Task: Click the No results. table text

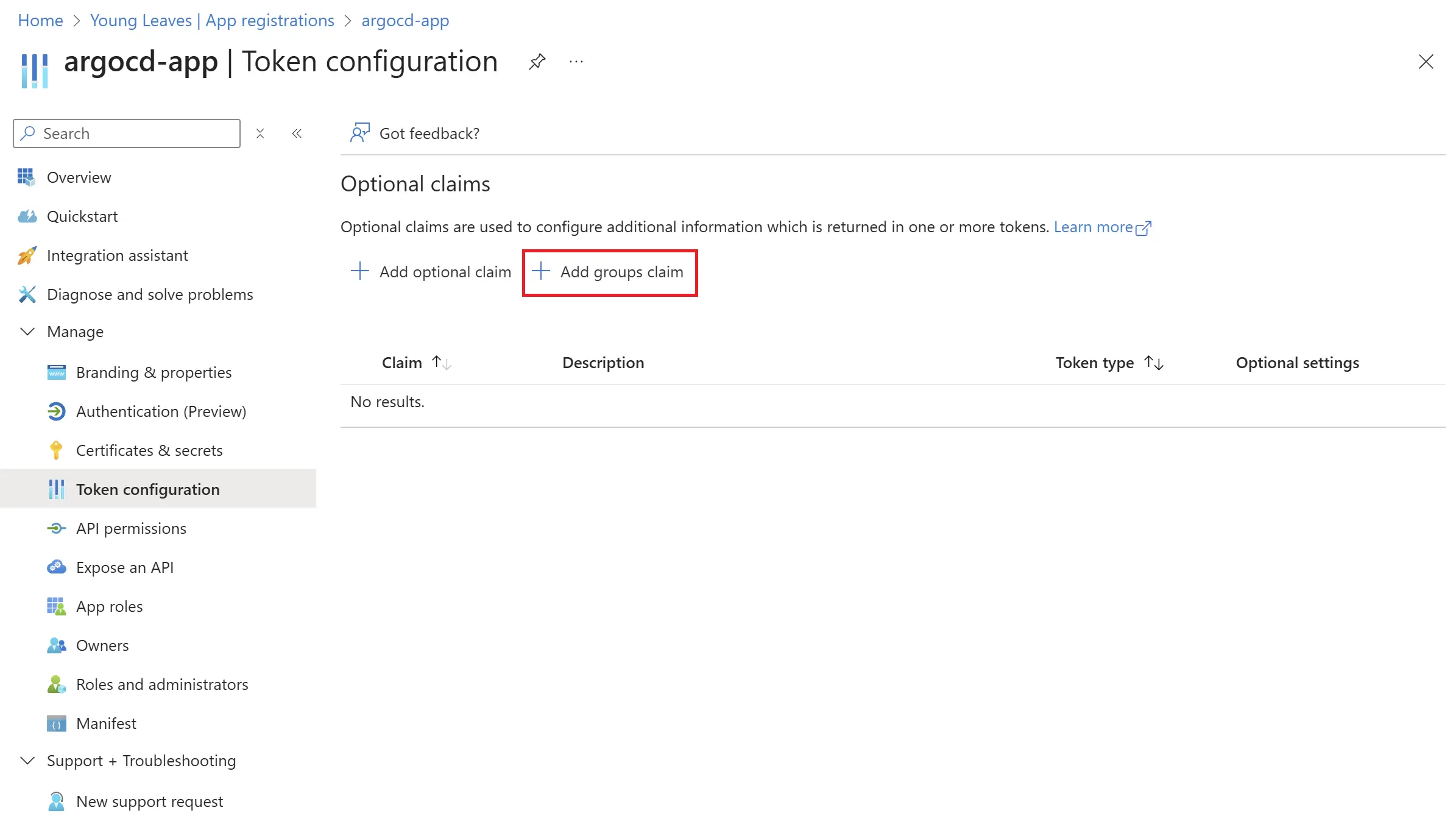Action: 387,402
